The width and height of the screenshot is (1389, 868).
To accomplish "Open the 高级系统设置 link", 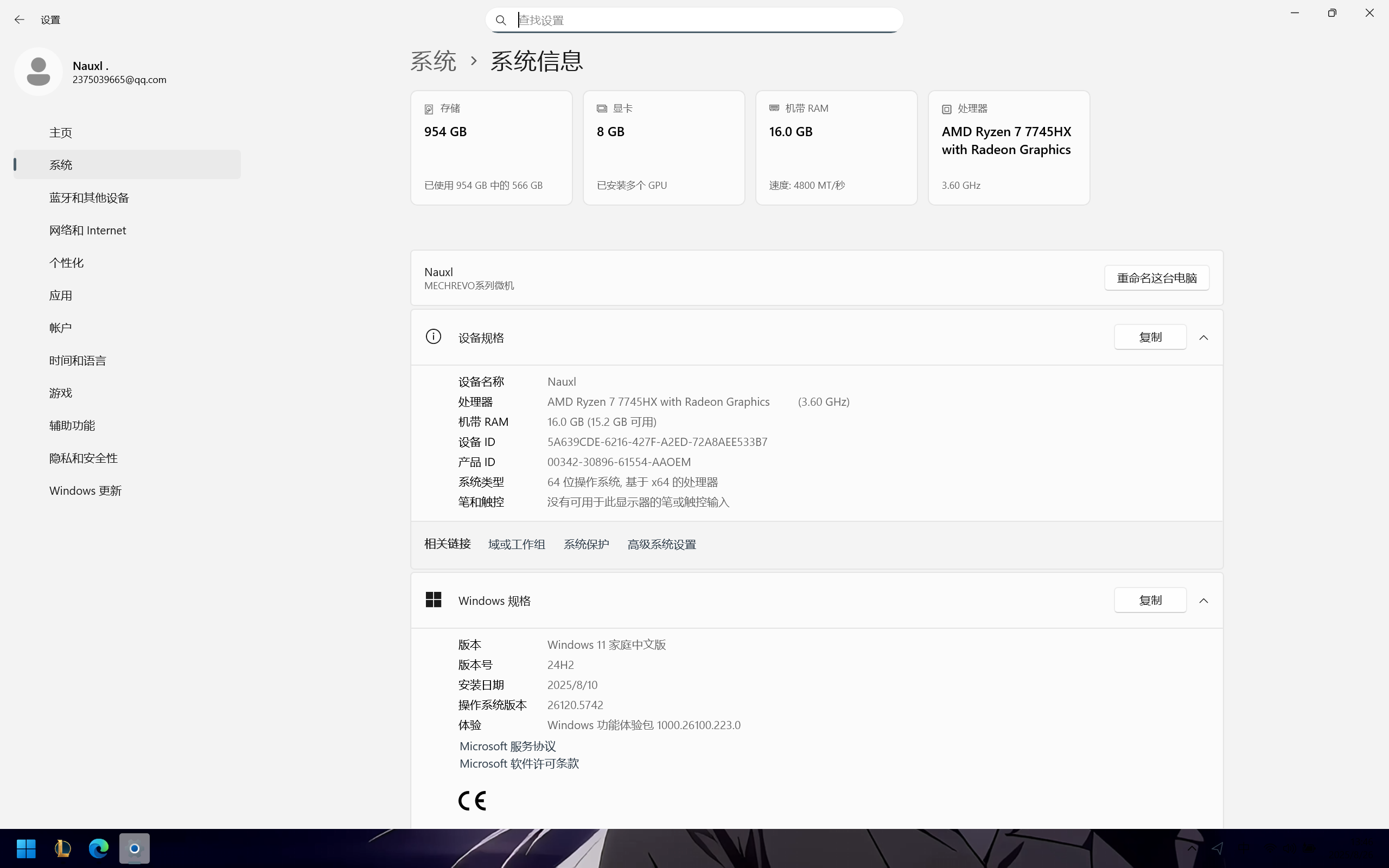I will 661,544.
